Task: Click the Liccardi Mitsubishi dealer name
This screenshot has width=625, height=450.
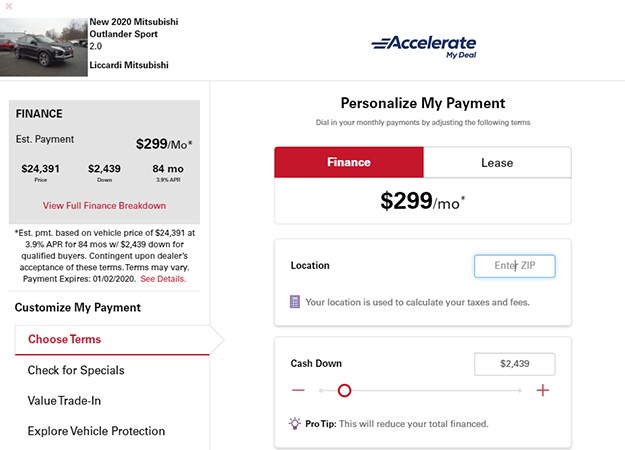Action: tap(129, 65)
